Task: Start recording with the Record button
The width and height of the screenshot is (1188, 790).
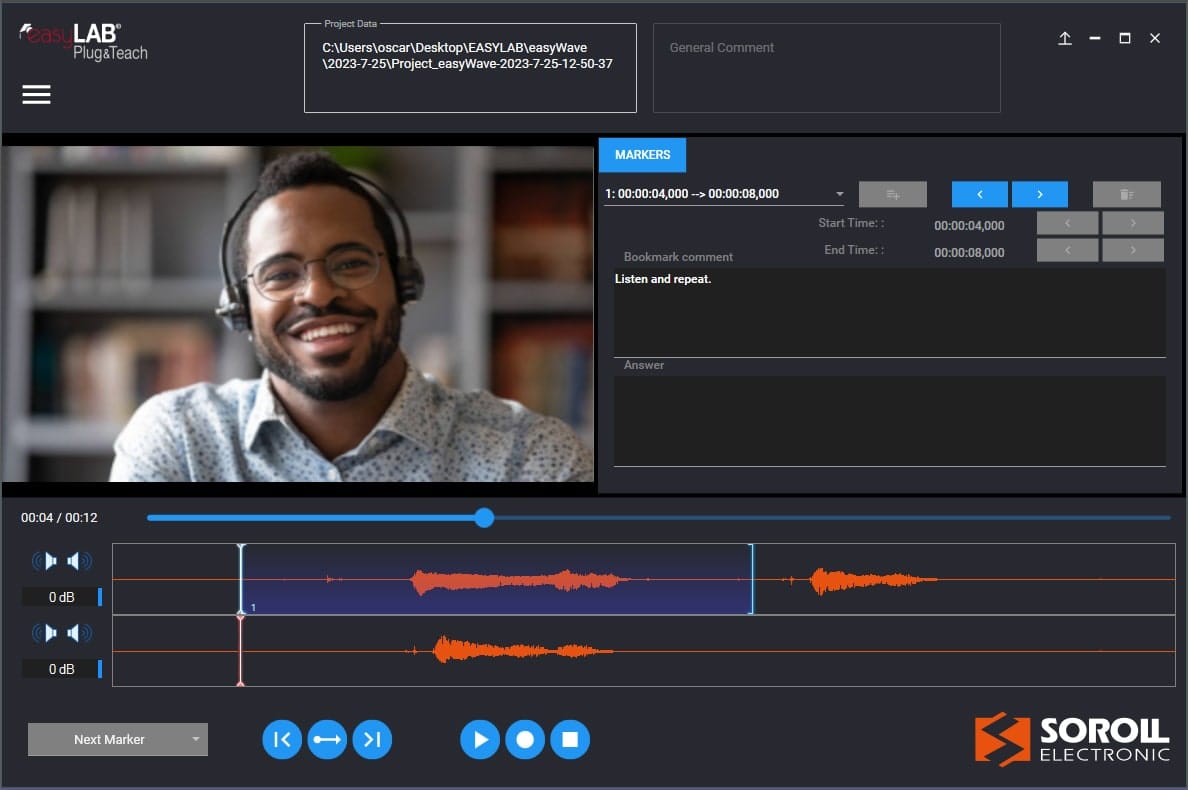Action: 525,740
